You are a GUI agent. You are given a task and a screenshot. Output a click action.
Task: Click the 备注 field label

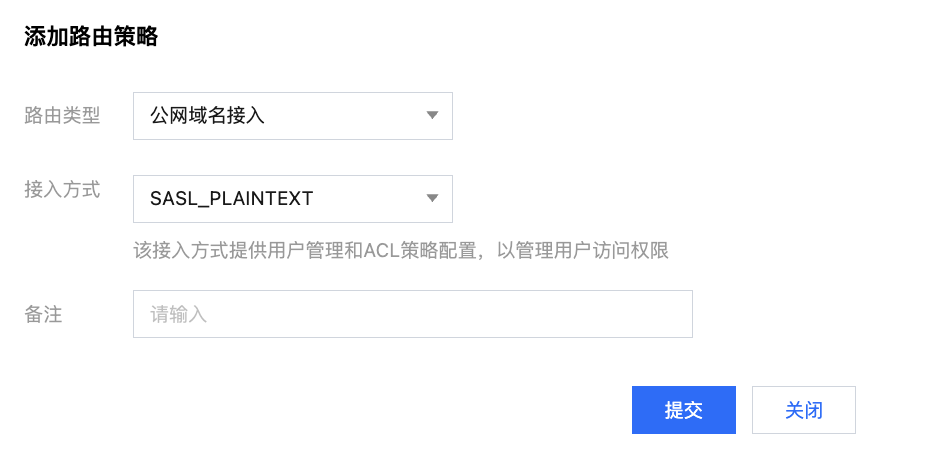[43, 314]
